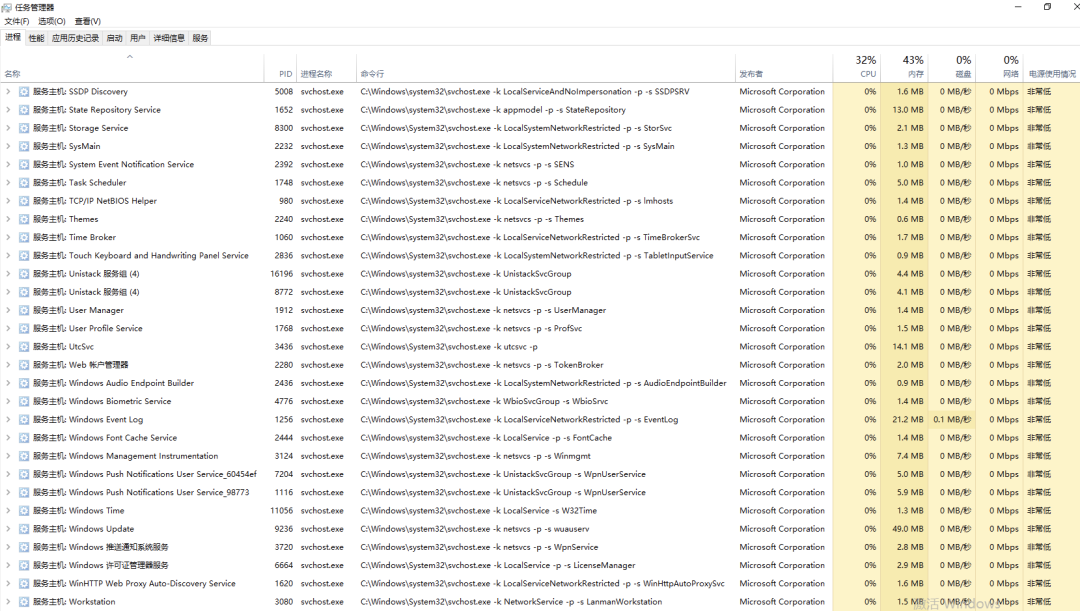Click the Task Scheduler service host icon
The width and height of the screenshot is (1080, 611).
click(x=24, y=183)
